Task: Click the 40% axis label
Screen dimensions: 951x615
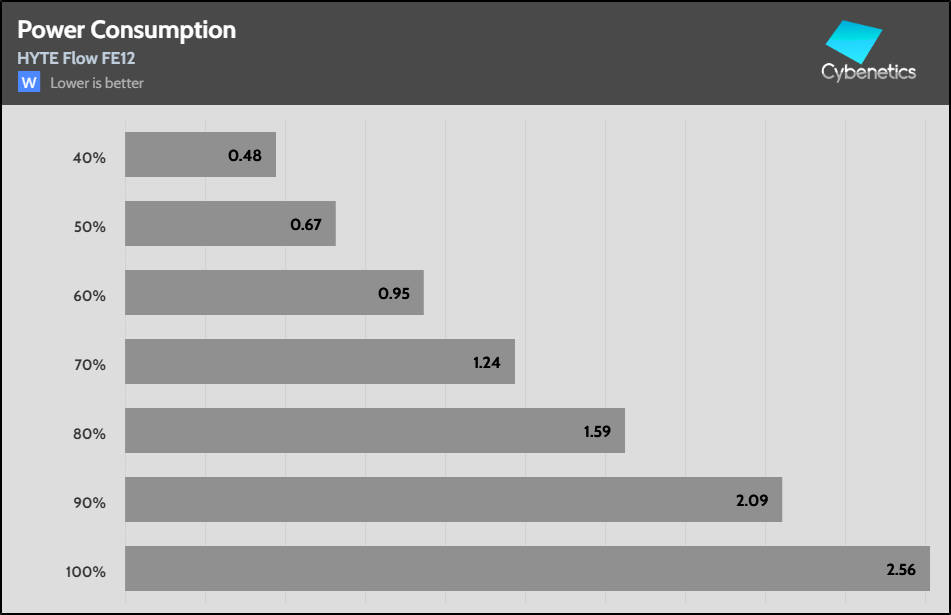Action: [x=89, y=158]
